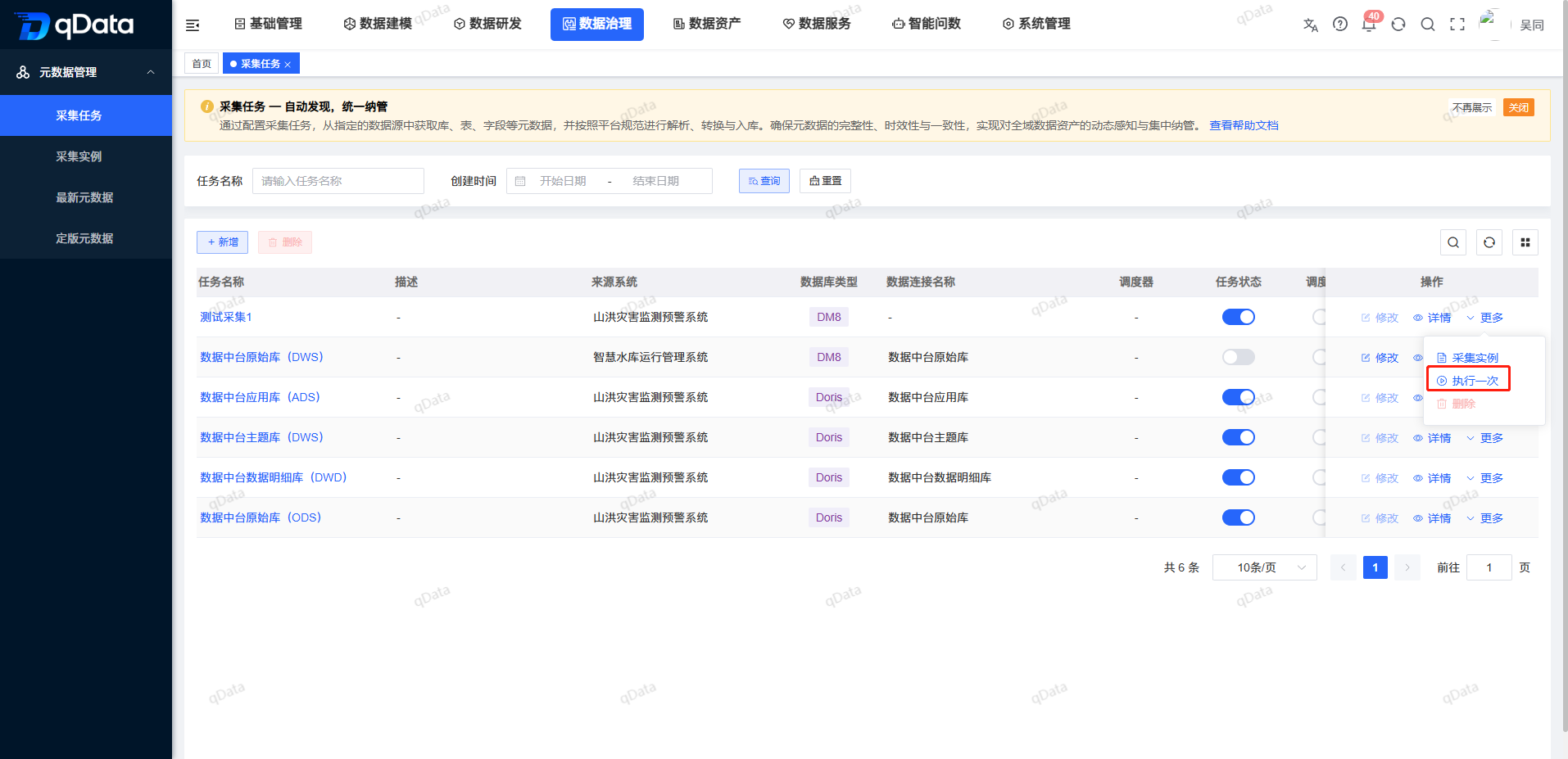This screenshot has height=759, width=1568.
Task: Focus the 任务名称 input field
Action: [338, 181]
